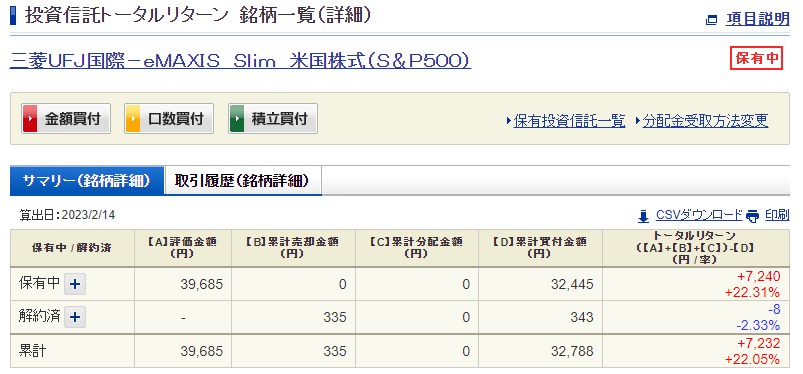Open the eMAXIS Slim 米国株式(S&P500) fund link
Screen dimensions: 803x374
(x=240, y=61)
